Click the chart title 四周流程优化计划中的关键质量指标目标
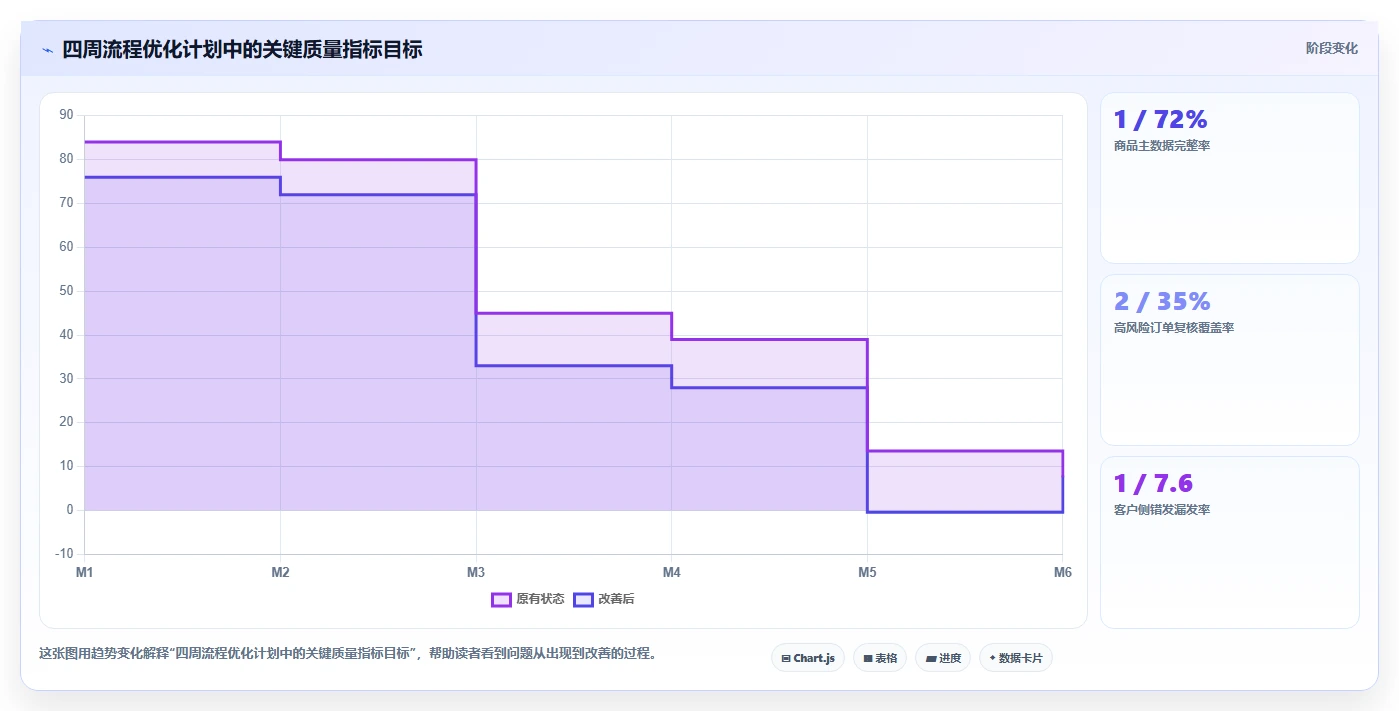 [x=242, y=50]
